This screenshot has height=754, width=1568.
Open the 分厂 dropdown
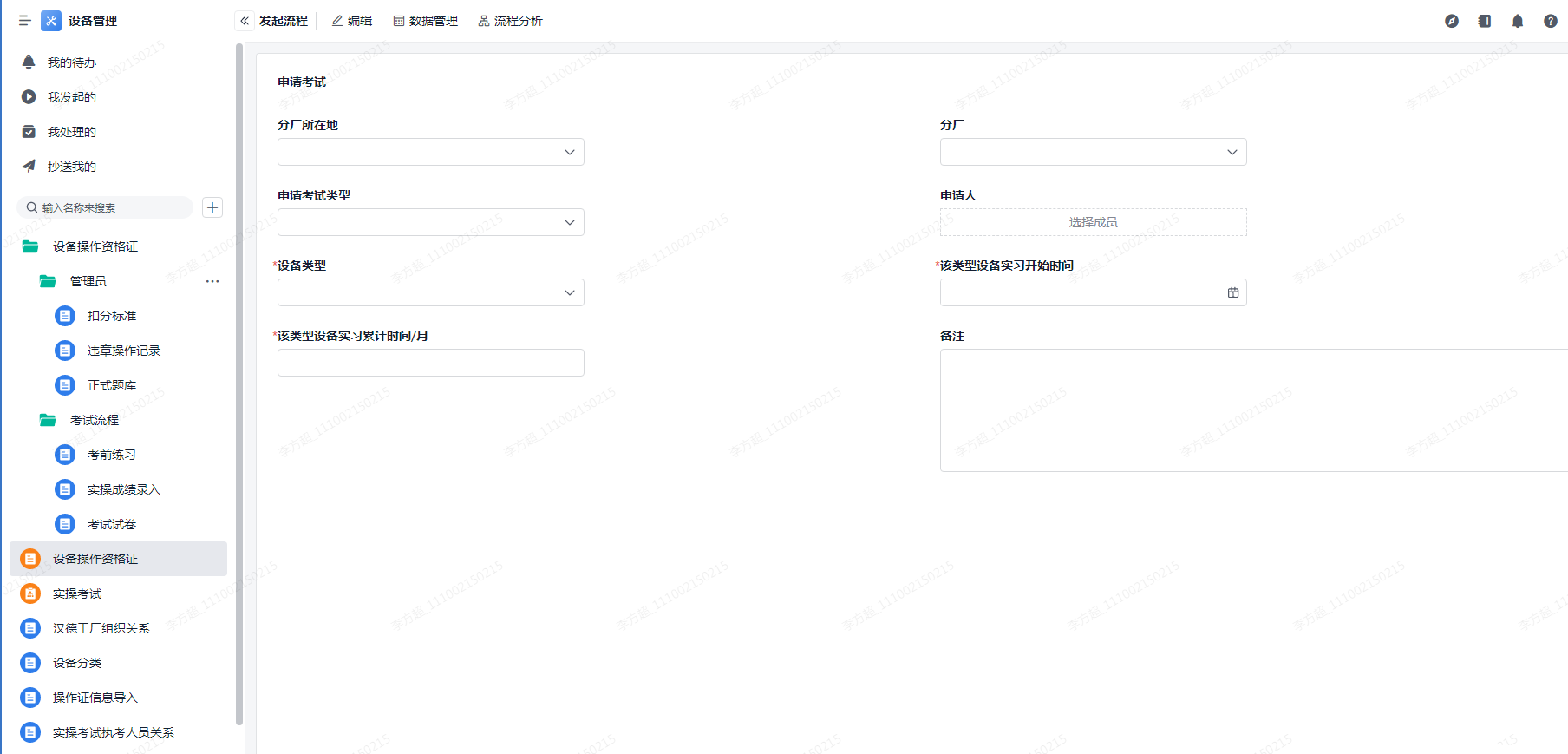pyautogui.click(x=1093, y=152)
